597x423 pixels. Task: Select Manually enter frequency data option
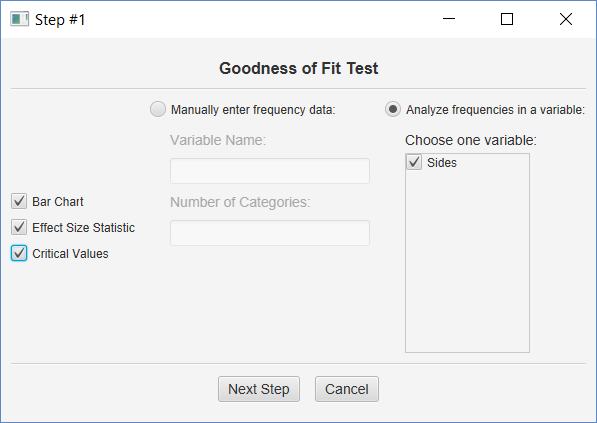158,109
